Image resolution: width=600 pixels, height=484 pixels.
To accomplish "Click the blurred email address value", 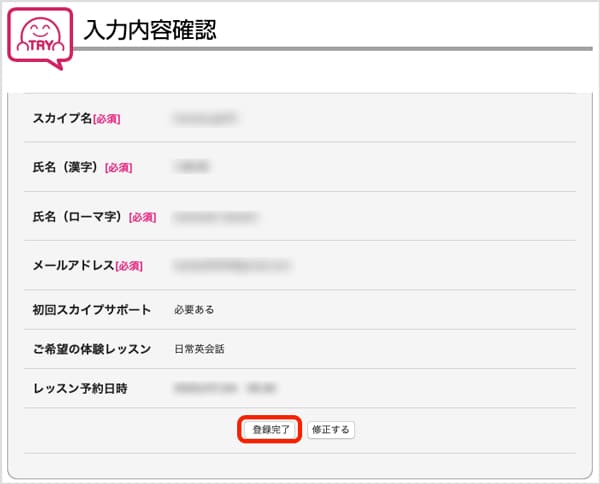I will tap(233, 265).
